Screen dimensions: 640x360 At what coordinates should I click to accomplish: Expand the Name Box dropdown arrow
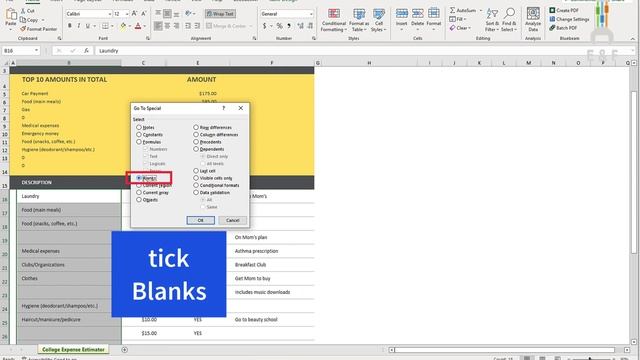coord(36,51)
